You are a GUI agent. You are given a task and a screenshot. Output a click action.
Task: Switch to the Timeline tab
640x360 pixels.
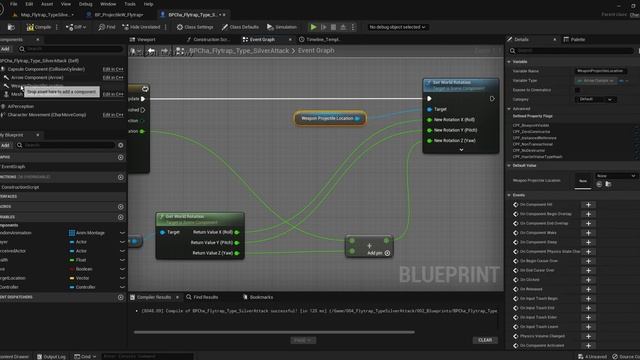pos(320,40)
